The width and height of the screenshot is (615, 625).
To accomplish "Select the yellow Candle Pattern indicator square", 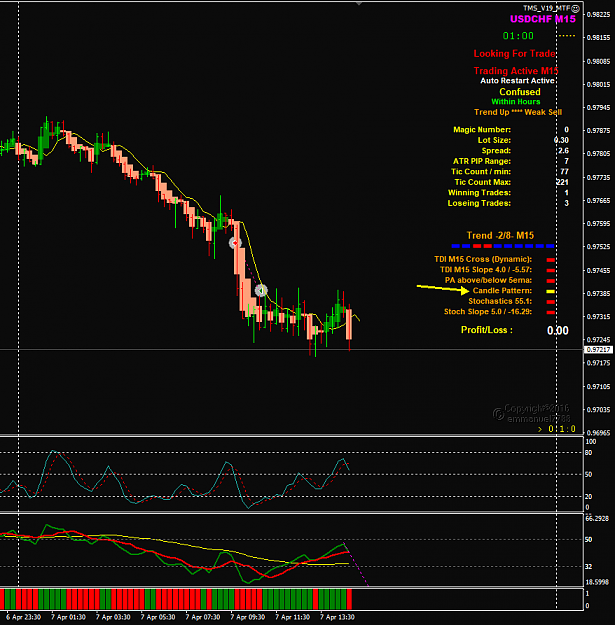I will point(550,291).
